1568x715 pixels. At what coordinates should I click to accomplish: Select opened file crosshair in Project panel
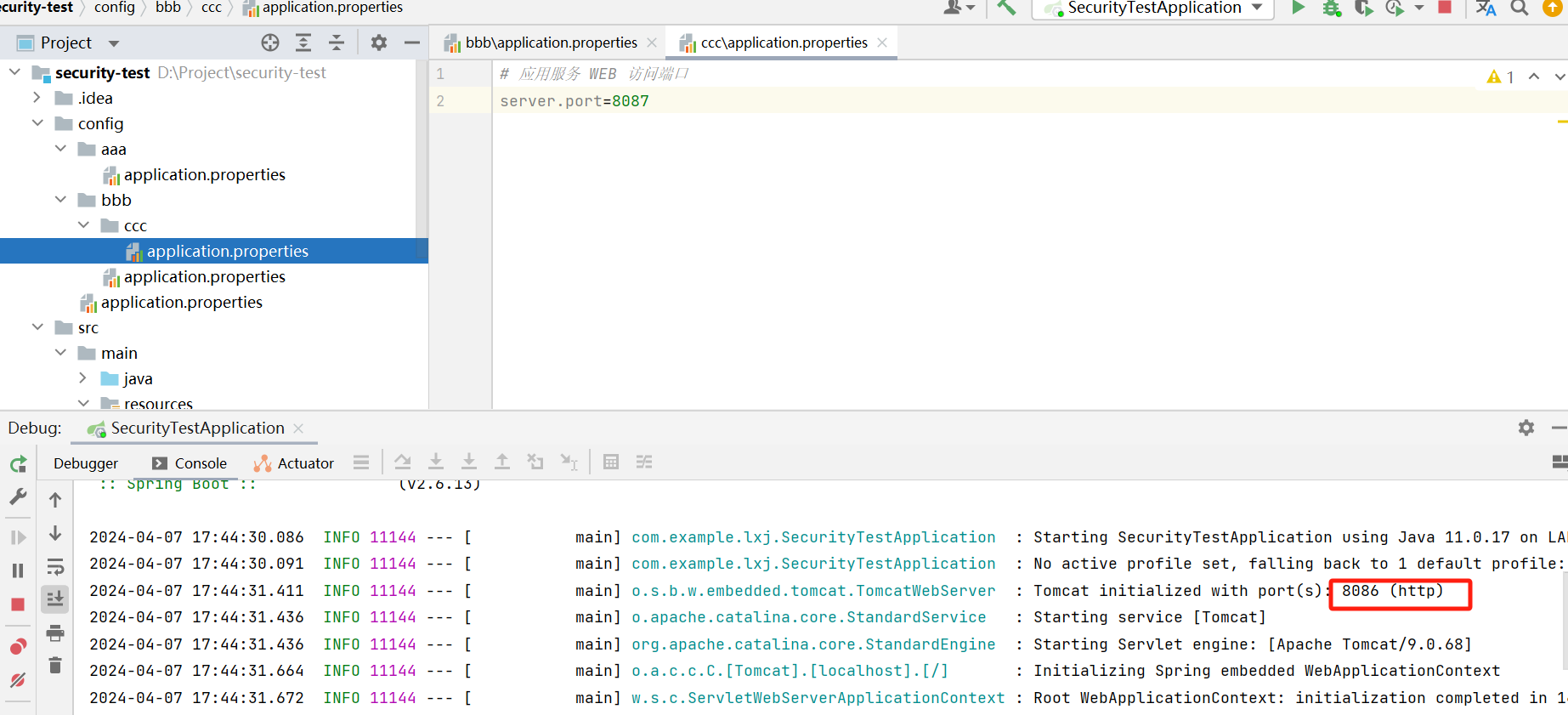(x=270, y=43)
